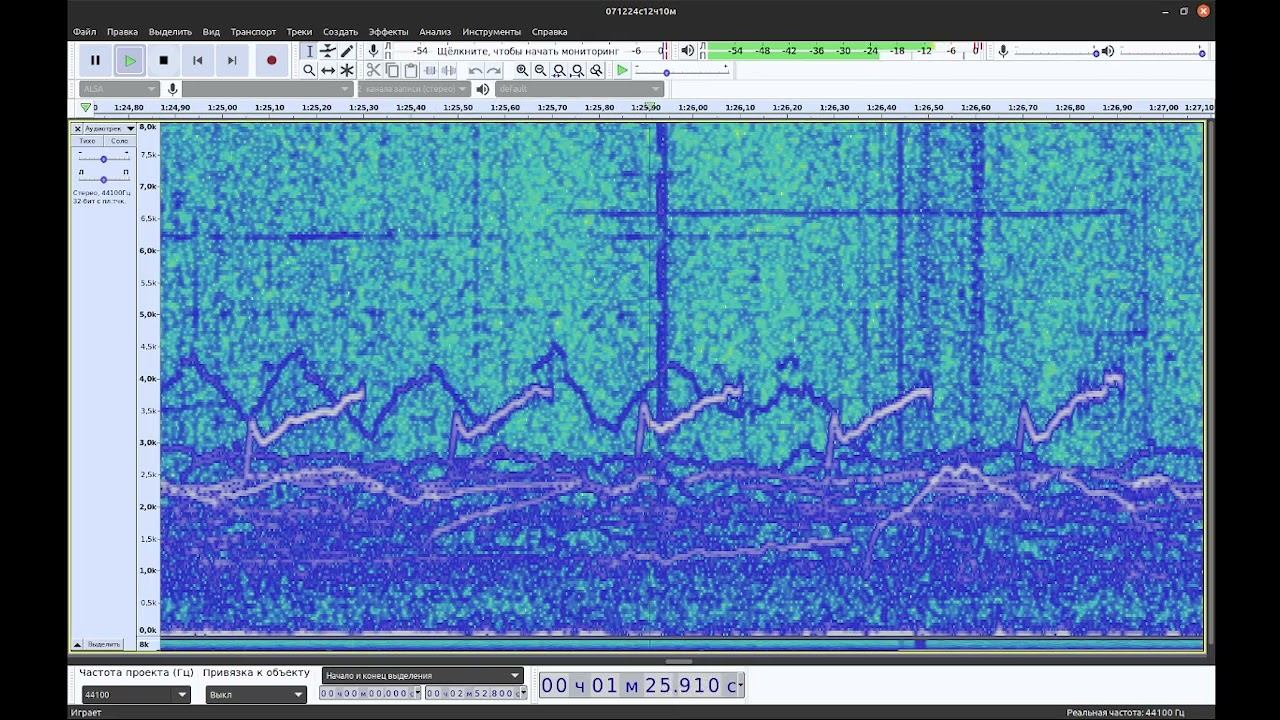This screenshot has width=1280, height=720.
Task: Click the track gain slider
Action: pyautogui.click(x=103, y=159)
